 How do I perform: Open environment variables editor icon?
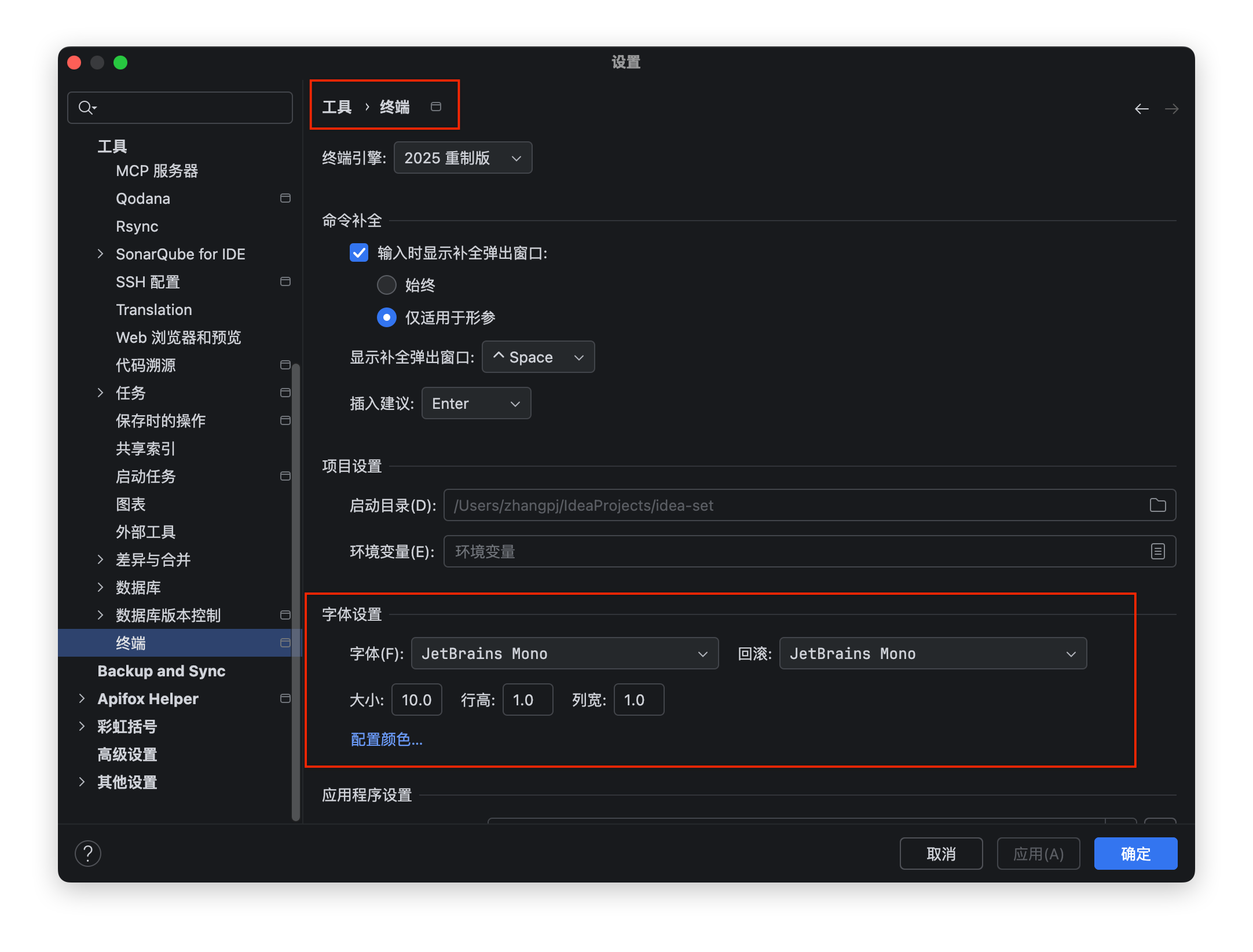[1157, 551]
